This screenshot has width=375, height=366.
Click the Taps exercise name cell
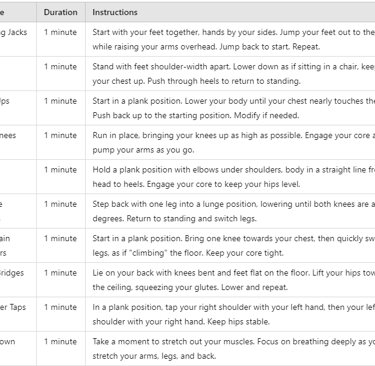tap(18, 314)
